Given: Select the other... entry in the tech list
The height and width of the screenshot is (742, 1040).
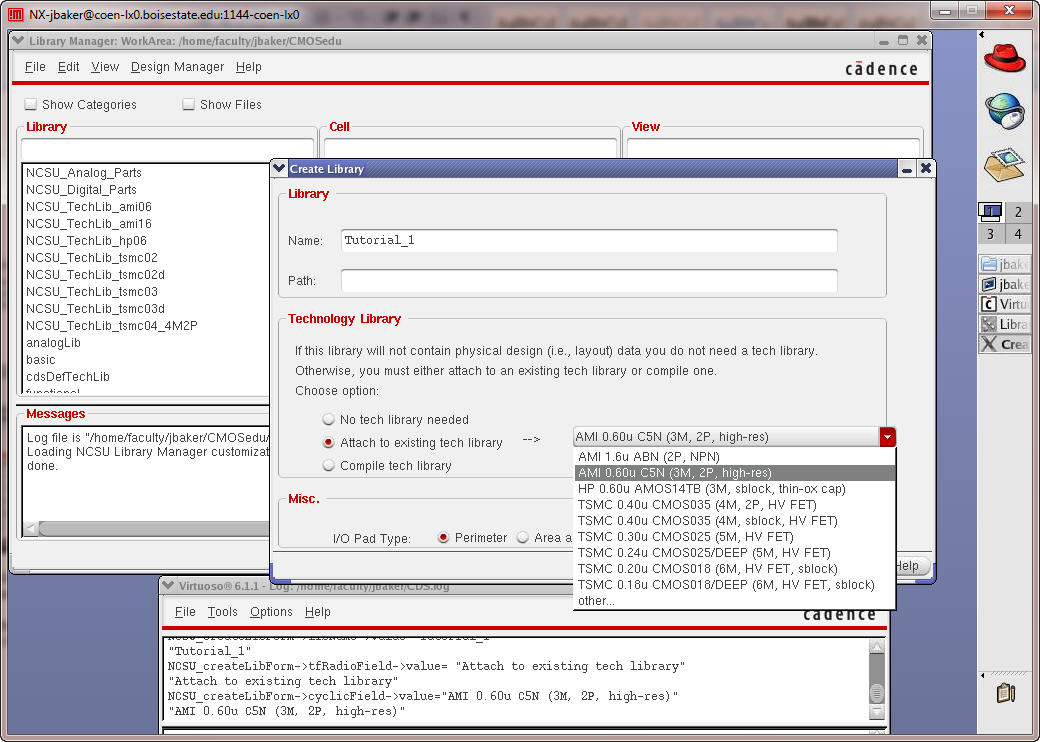Looking at the screenshot, I should click(596, 601).
